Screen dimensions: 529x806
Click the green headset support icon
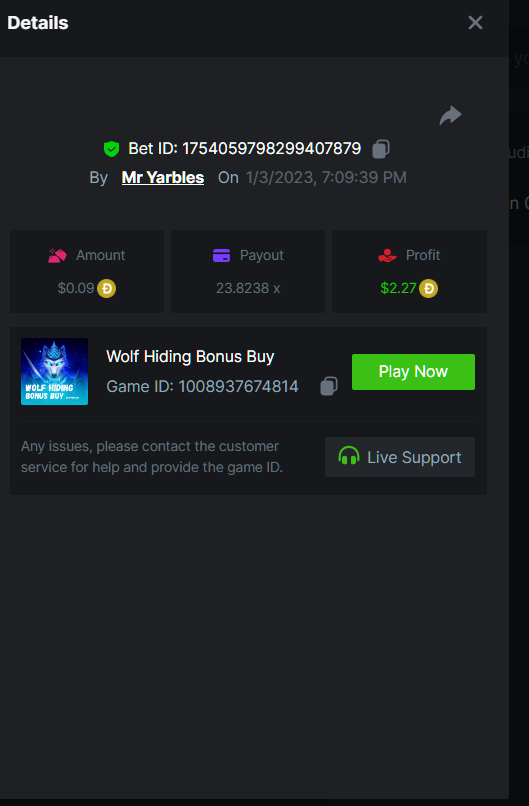349,456
